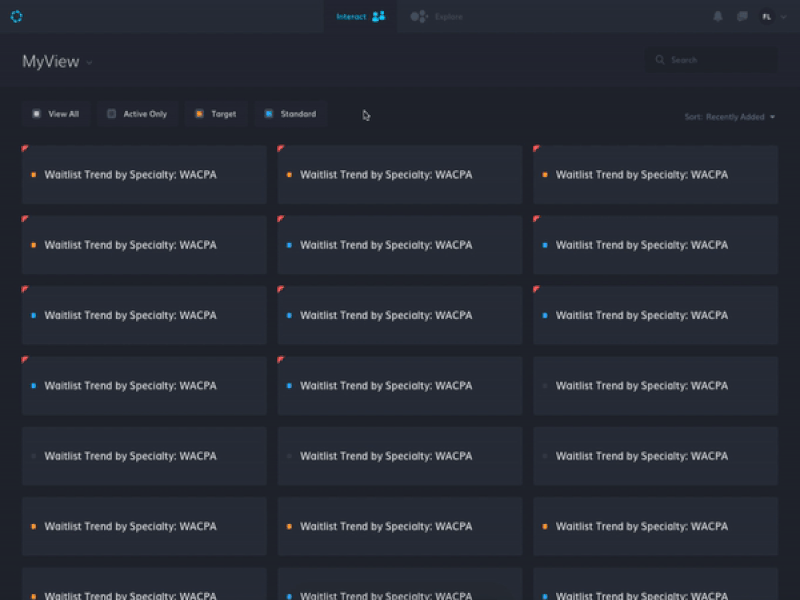Click the Explore cluster icon

[418, 16]
